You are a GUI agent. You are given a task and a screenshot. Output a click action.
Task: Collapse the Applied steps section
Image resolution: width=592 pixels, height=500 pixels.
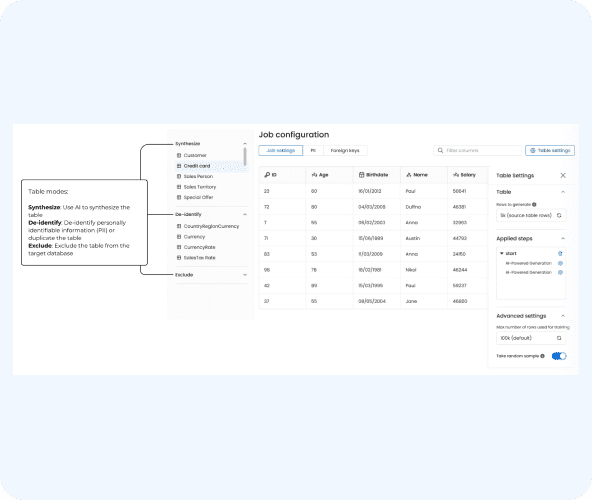[x=563, y=238]
